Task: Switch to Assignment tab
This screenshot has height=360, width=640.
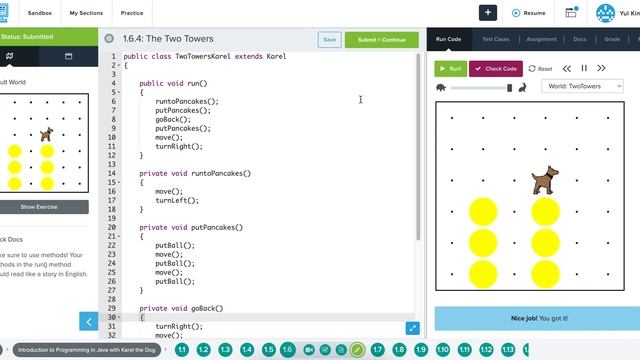Action: [541, 39]
